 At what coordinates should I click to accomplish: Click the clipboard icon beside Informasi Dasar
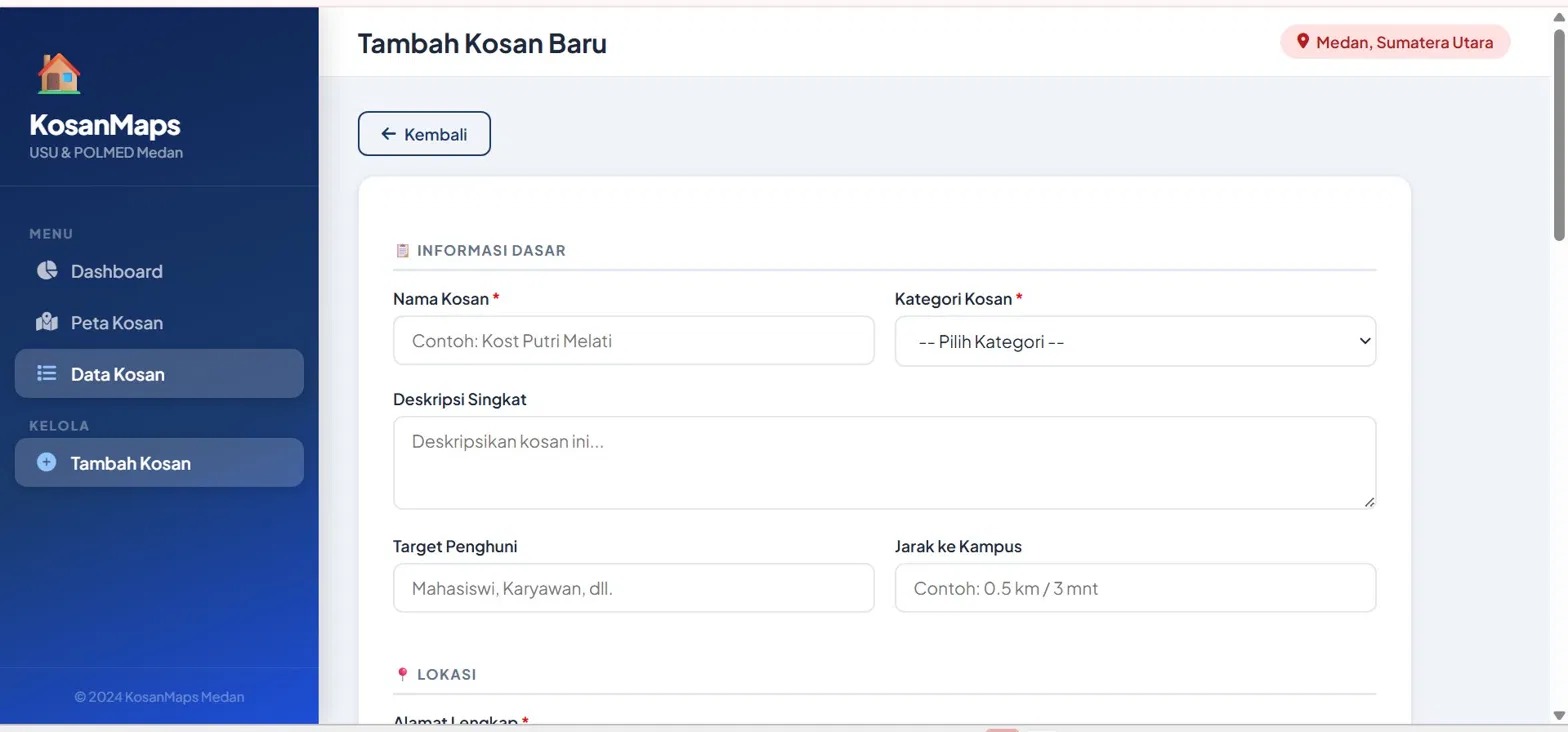pyautogui.click(x=402, y=251)
